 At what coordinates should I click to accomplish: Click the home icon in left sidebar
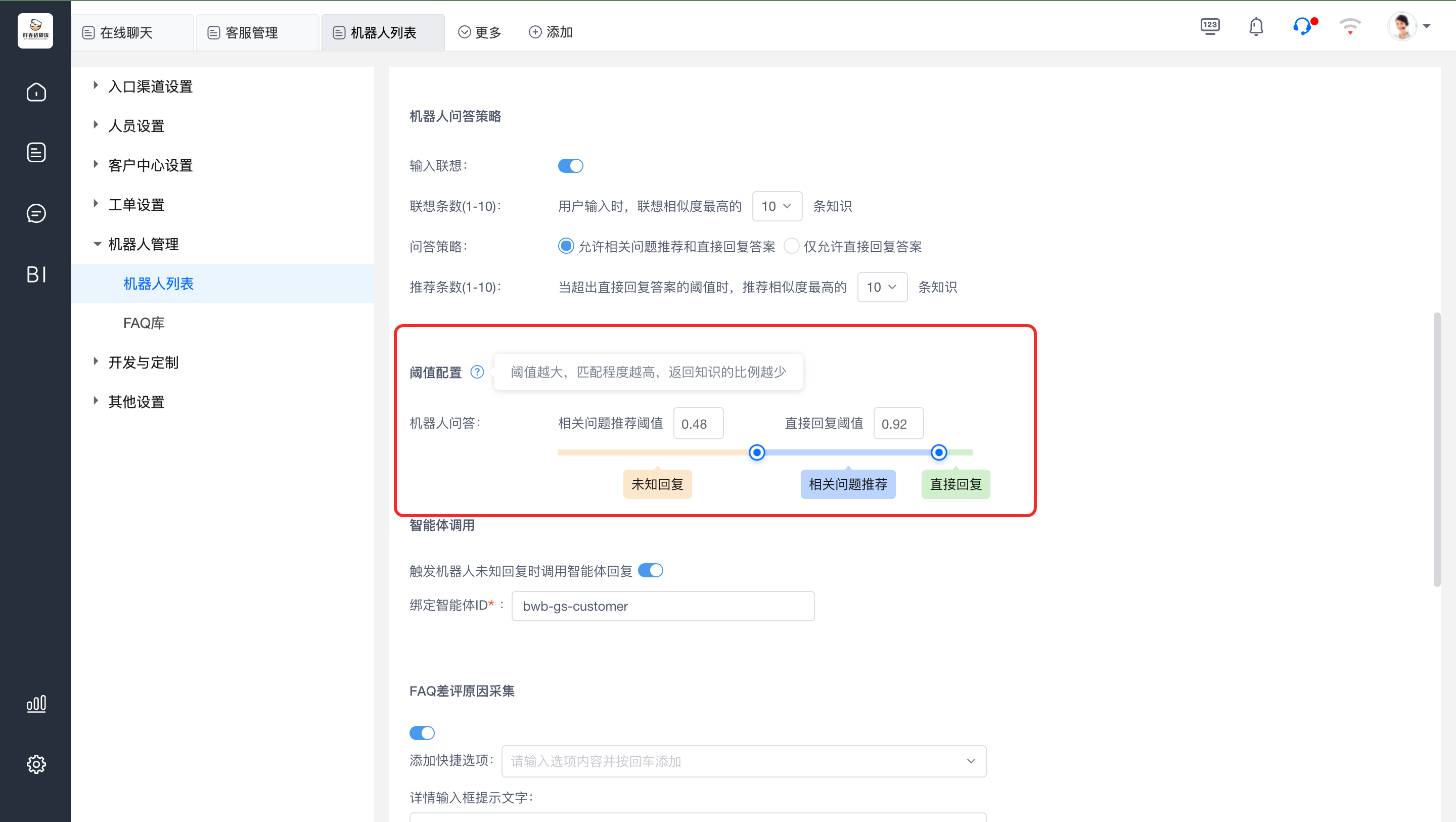click(36, 92)
